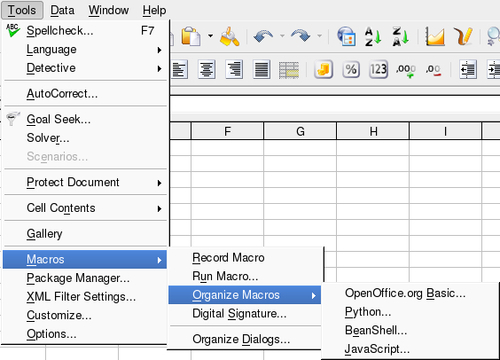Viewport: 500px width, 360px height.
Task: Open the Paste dropdown arrow
Action: click(210, 35)
